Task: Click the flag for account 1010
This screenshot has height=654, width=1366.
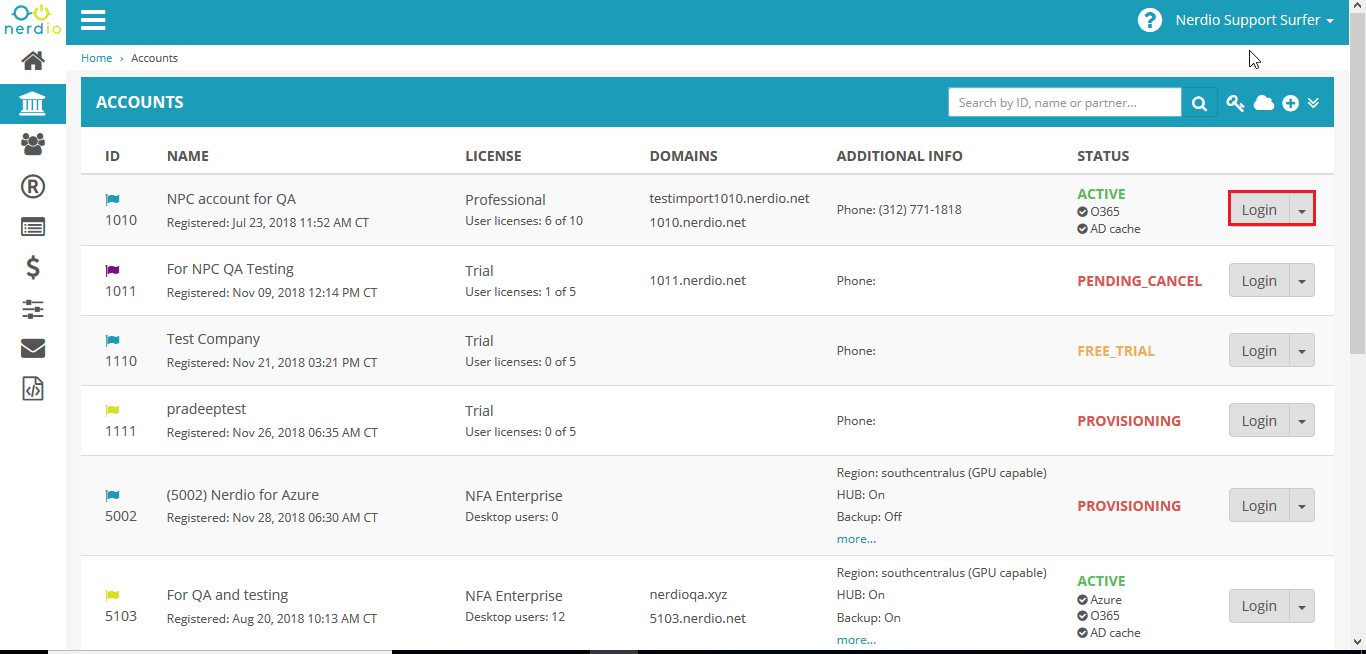Action: pos(112,200)
